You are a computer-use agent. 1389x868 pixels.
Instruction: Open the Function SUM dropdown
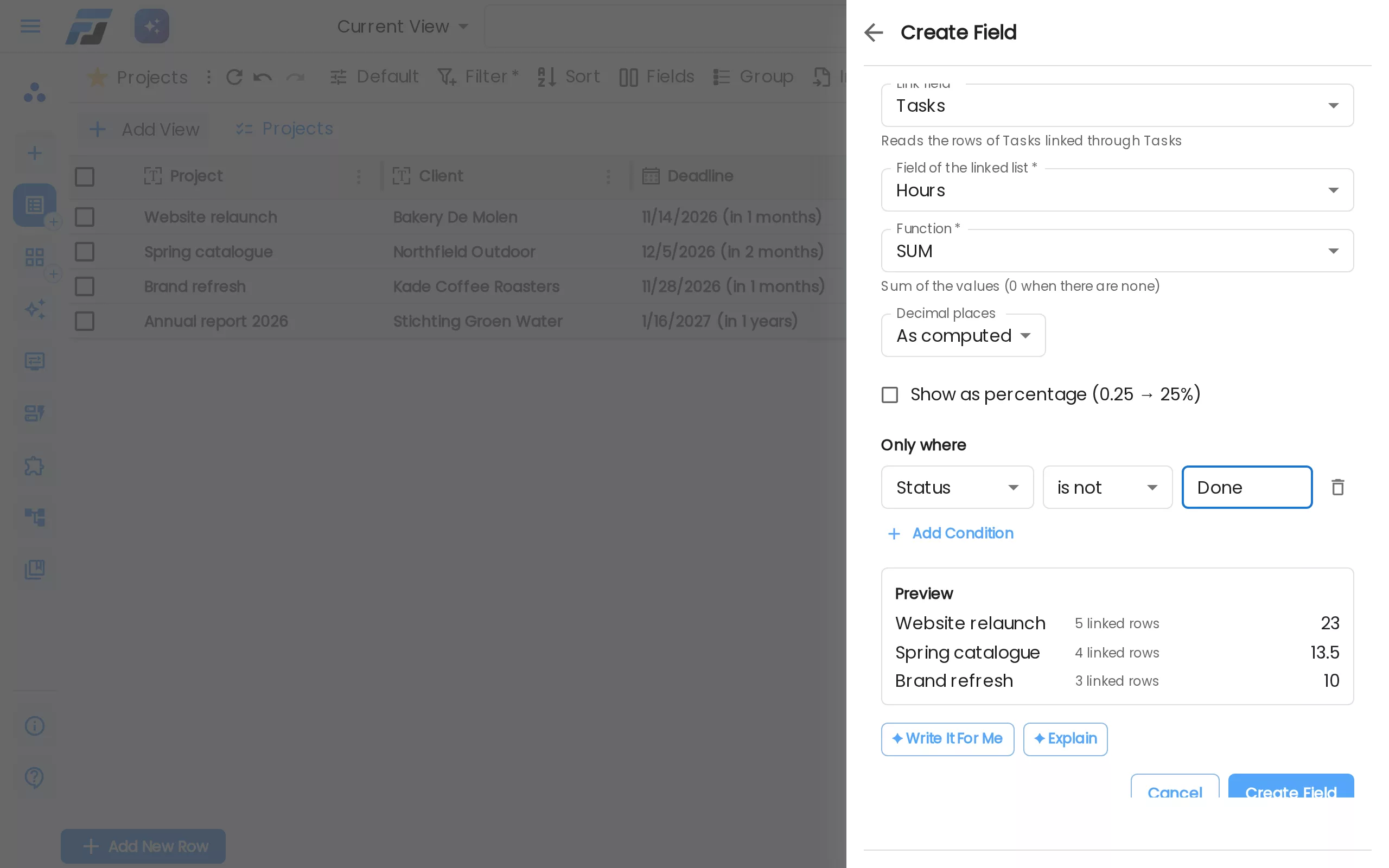pos(1117,251)
